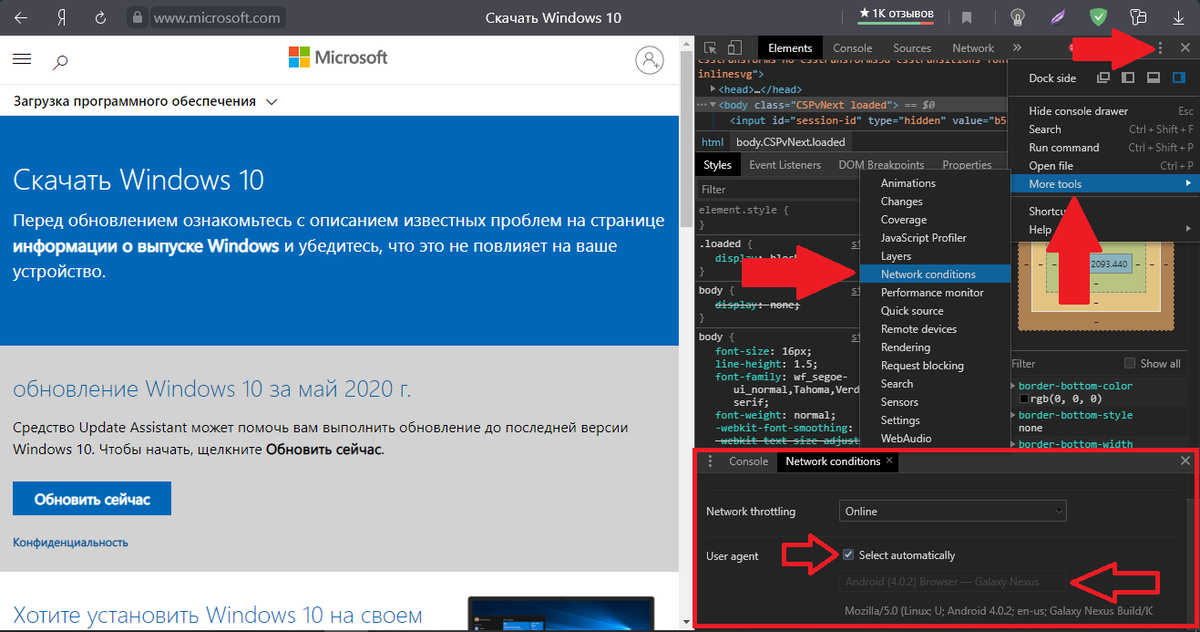Screen dimensions: 1200x632
Task: Click the Обновить сейчас button
Action: [x=92, y=498]
